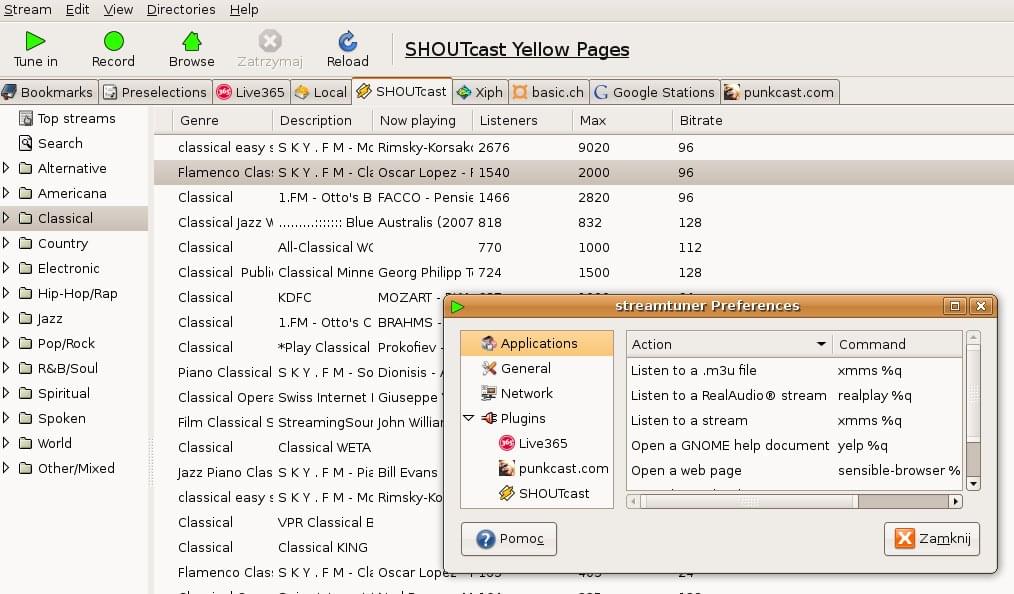Select Plugins in preferences tree
Screen dimensions: 1014x594
tap(523, 418)
